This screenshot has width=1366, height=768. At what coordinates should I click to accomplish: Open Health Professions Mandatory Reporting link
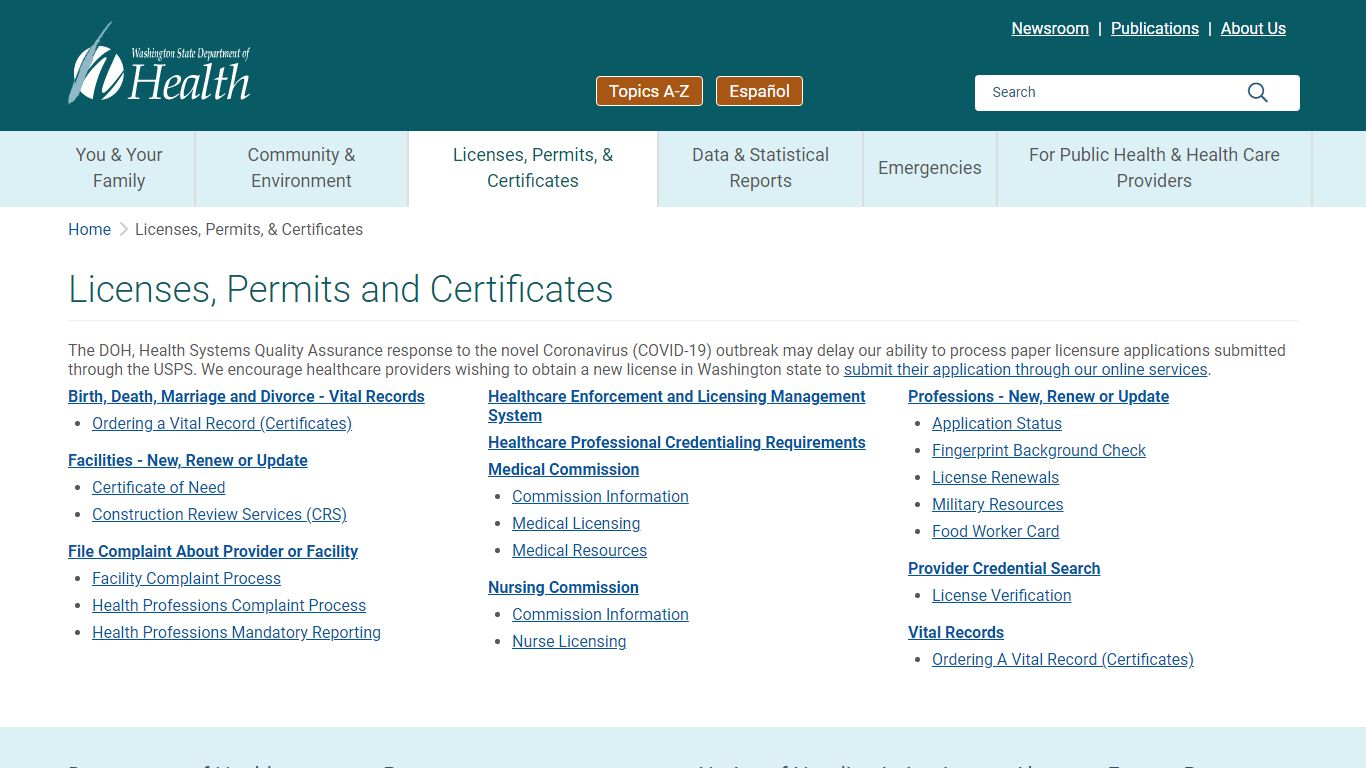click(x=236, y=633)
